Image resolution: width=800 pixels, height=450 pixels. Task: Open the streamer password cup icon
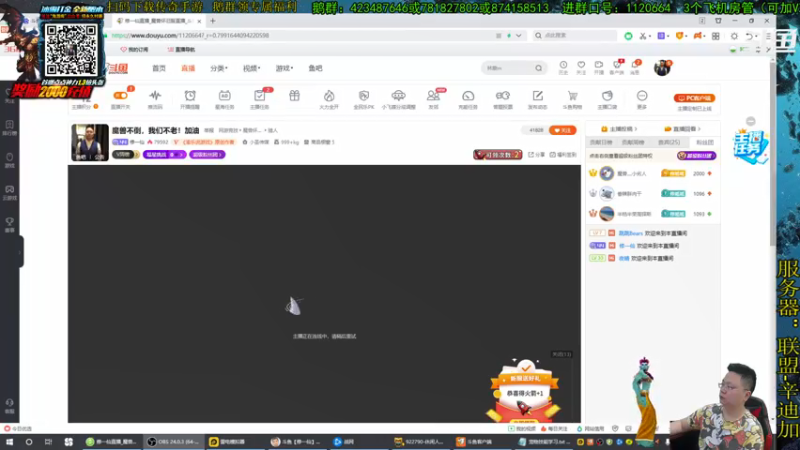click(607, 96)
